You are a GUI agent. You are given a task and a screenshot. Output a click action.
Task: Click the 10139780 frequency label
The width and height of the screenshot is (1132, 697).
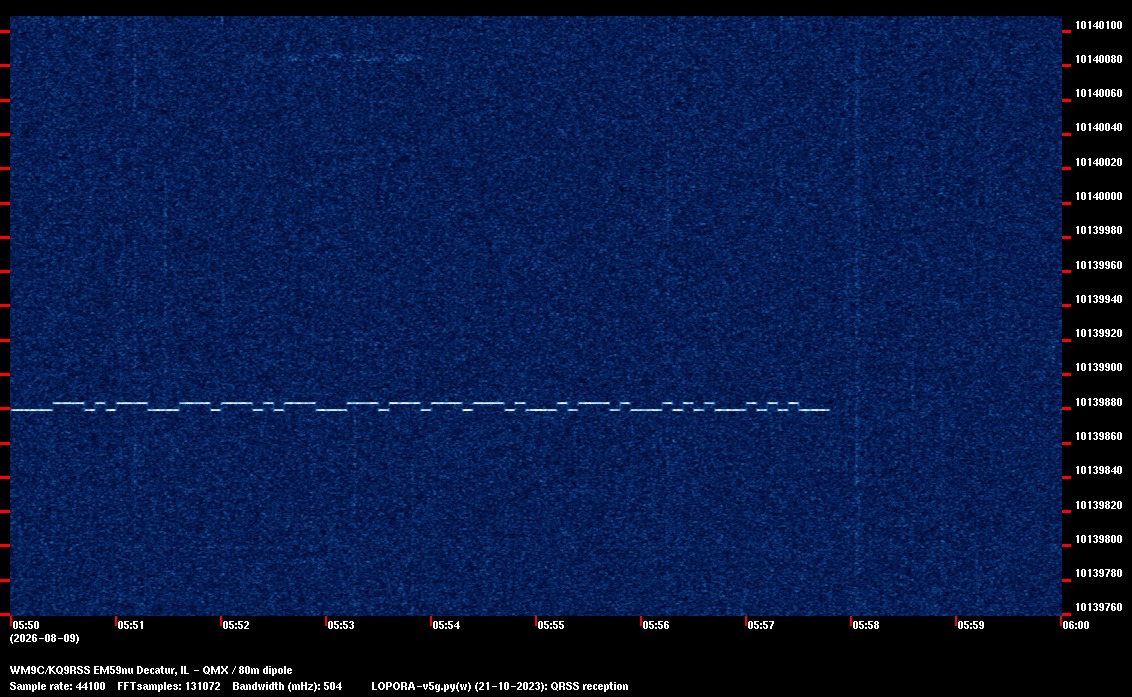(x=1099, y=573)
